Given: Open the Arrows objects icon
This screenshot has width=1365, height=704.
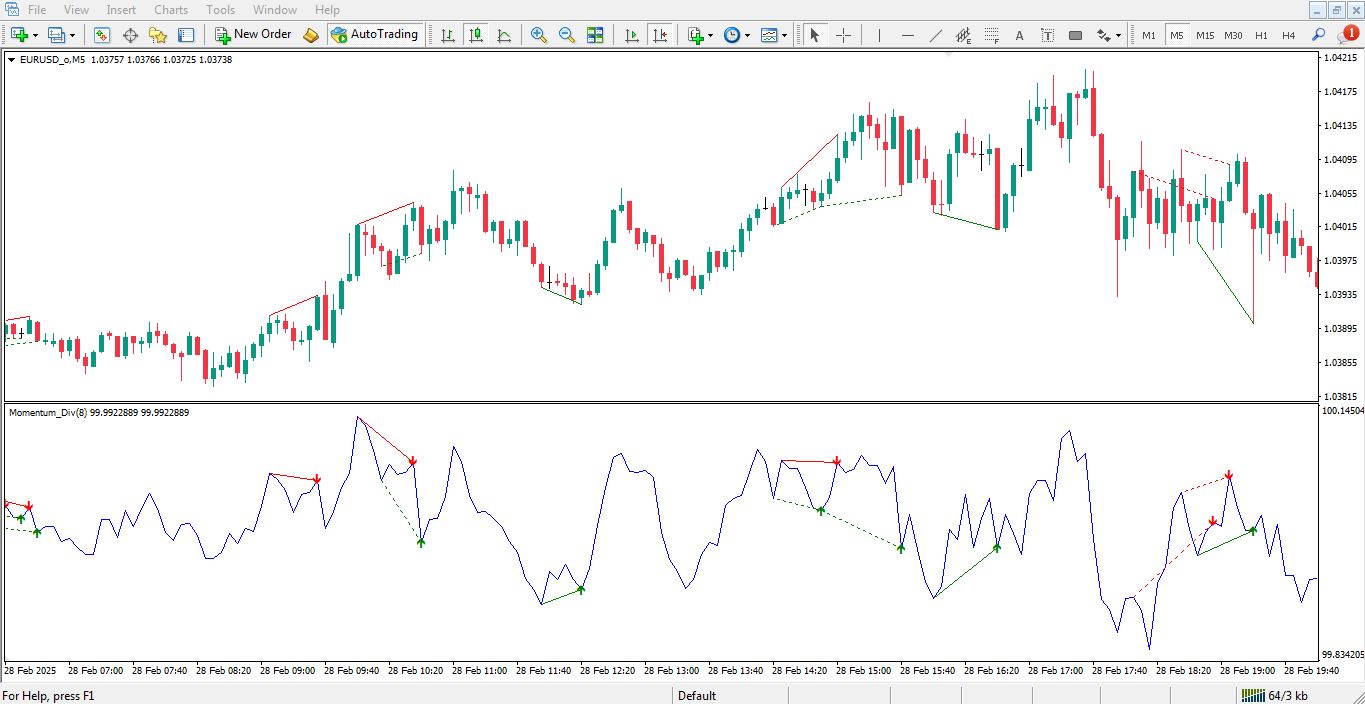Looking at the screenshot, I should click(x=1103, y=35).
